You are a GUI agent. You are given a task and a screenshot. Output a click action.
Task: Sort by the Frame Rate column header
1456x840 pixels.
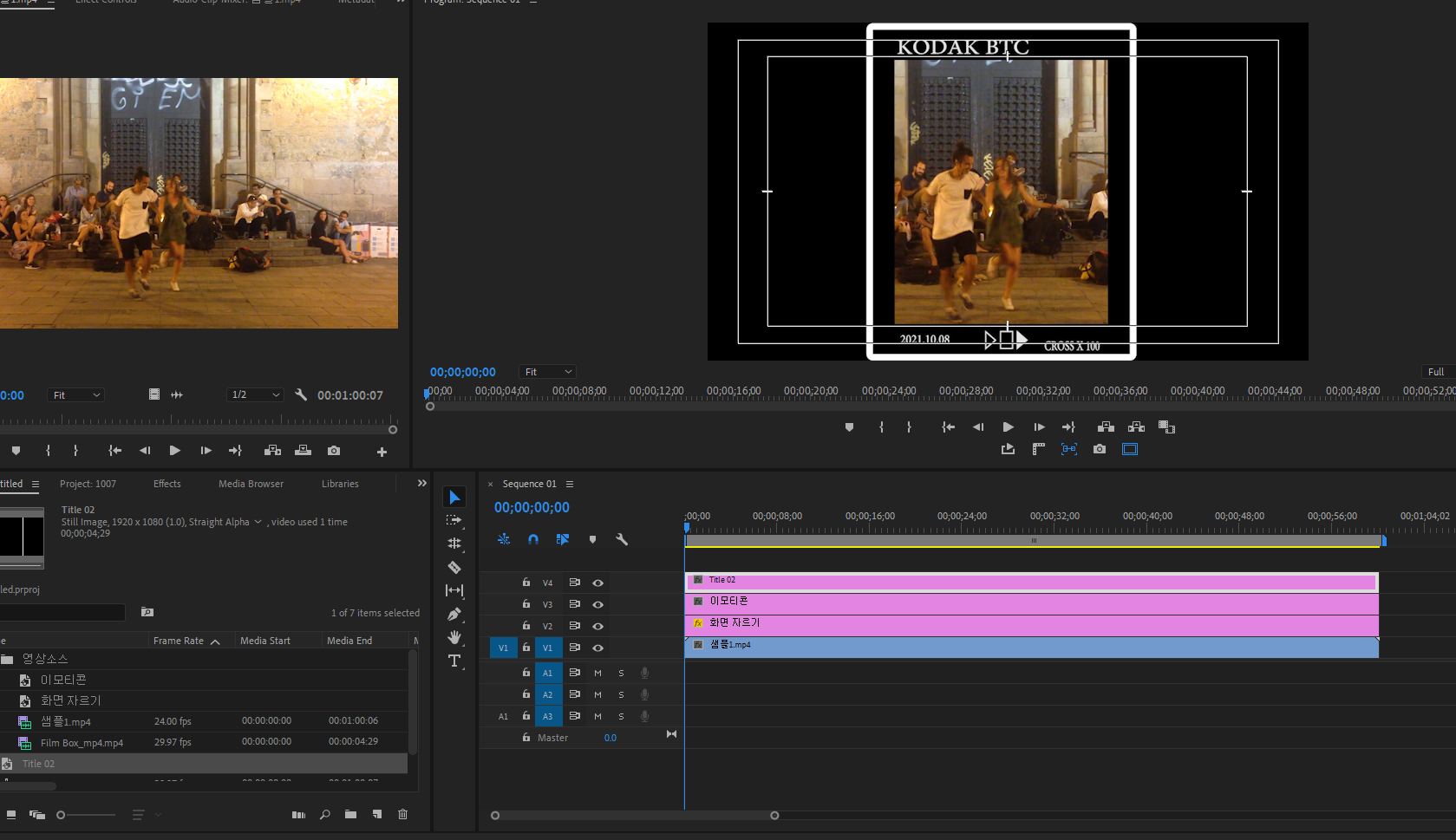point(179,641)
